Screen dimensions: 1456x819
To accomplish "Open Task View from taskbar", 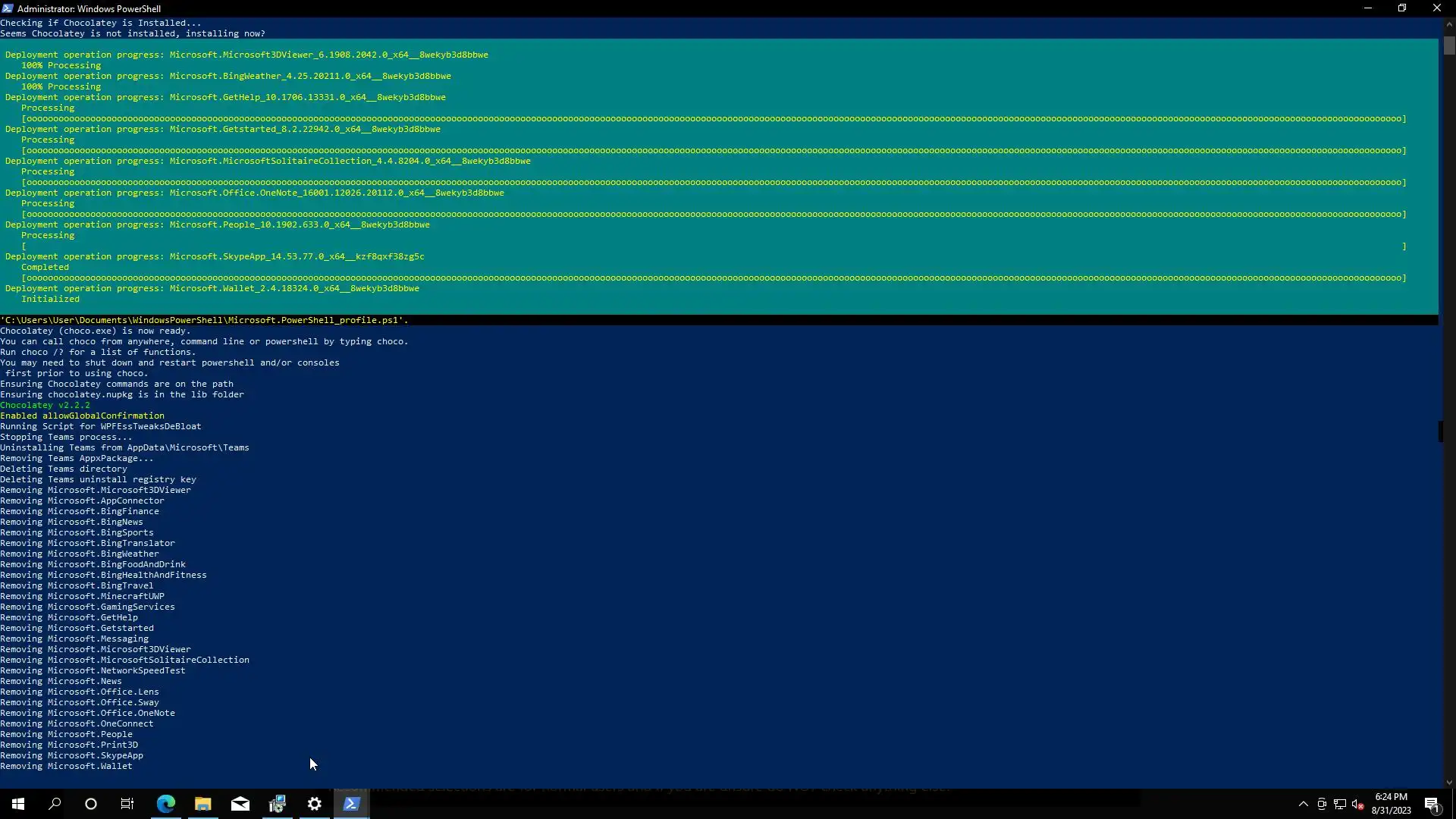I will [x=127, y=804].
